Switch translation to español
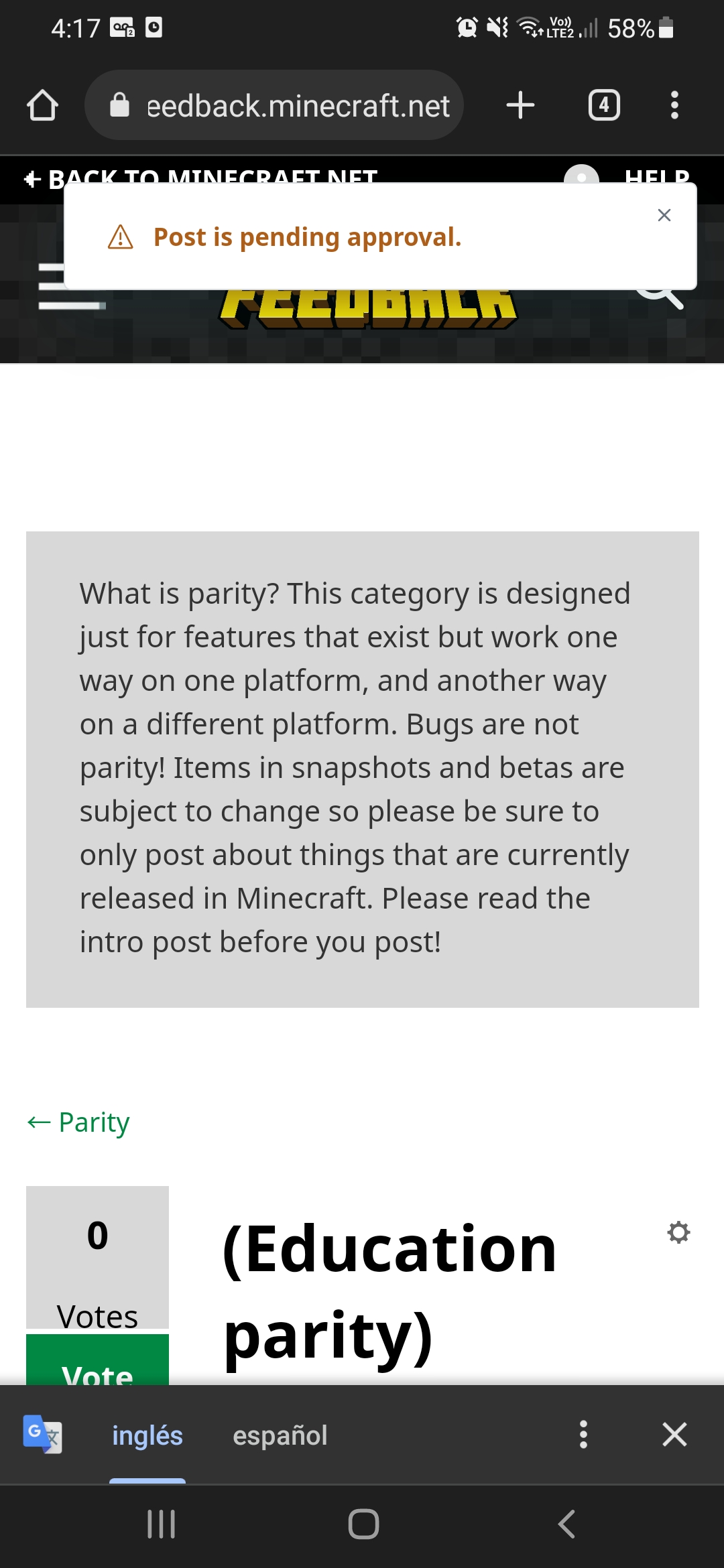This screenshot has height=1568, width=724. tap(280, 1436)
